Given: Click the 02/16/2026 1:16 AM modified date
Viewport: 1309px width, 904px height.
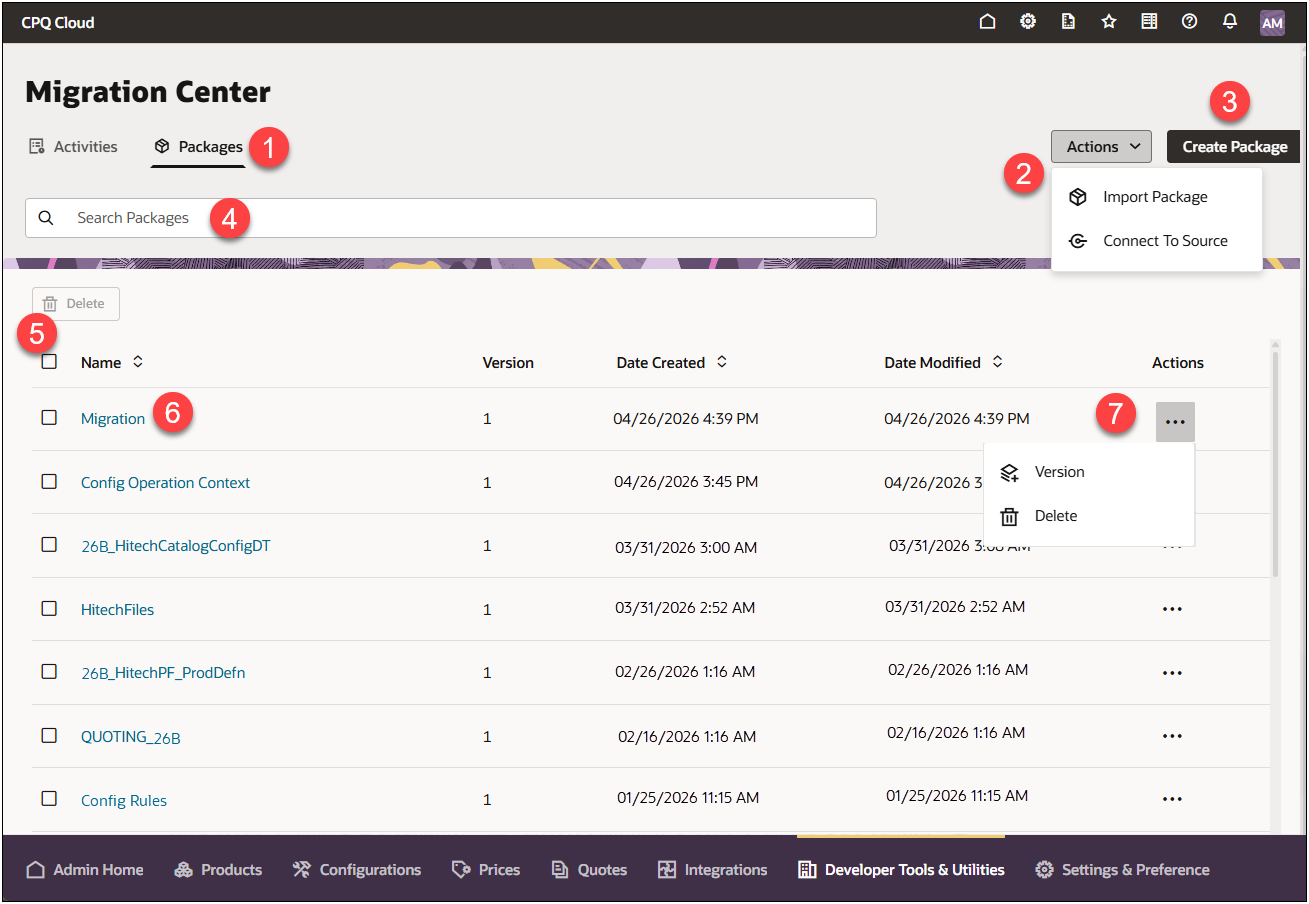Looking at the screenshot, I should click(956, 732).
